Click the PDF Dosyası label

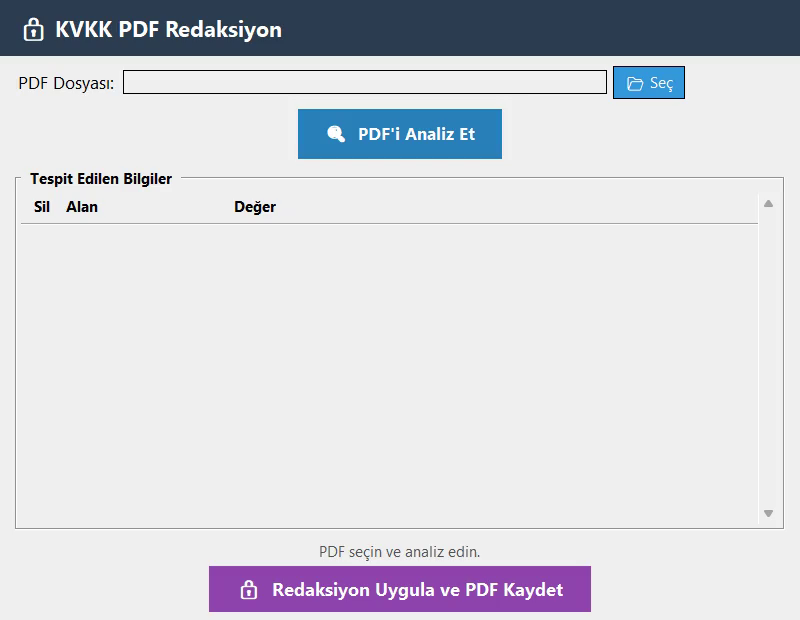click(x=66, y=83)
